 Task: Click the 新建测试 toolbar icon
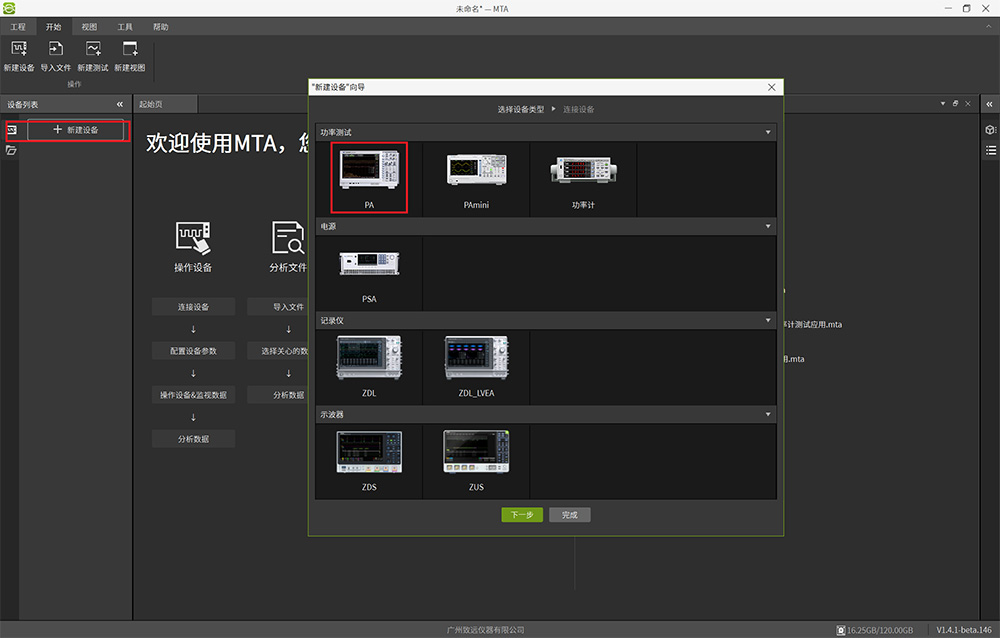(93, 50)
